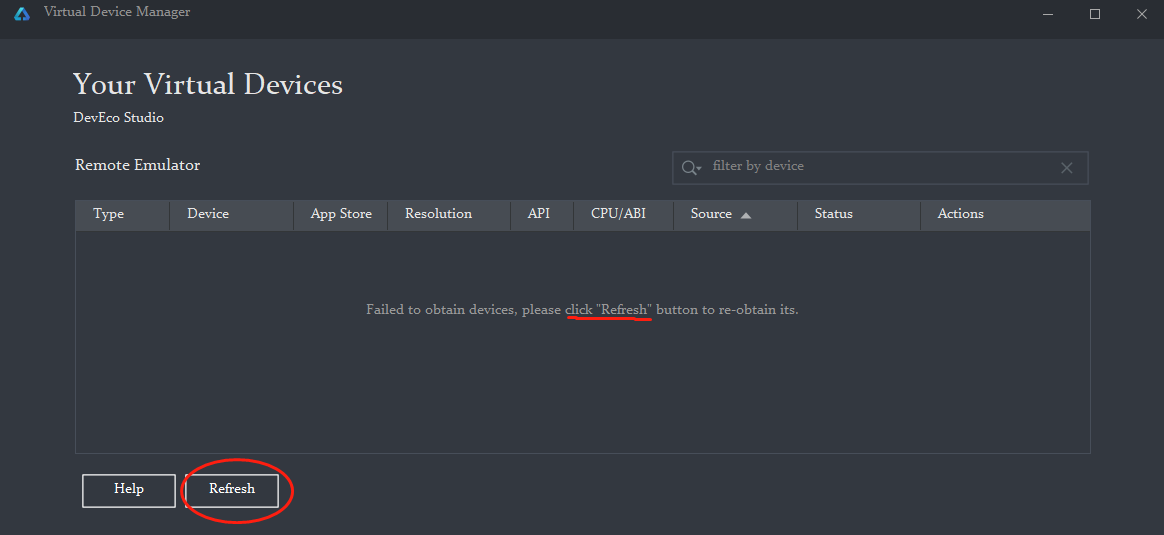Close the Virtual Device Manager window
The width and height of the screenshot is (1164, 535).
(x=1142, y=14)
